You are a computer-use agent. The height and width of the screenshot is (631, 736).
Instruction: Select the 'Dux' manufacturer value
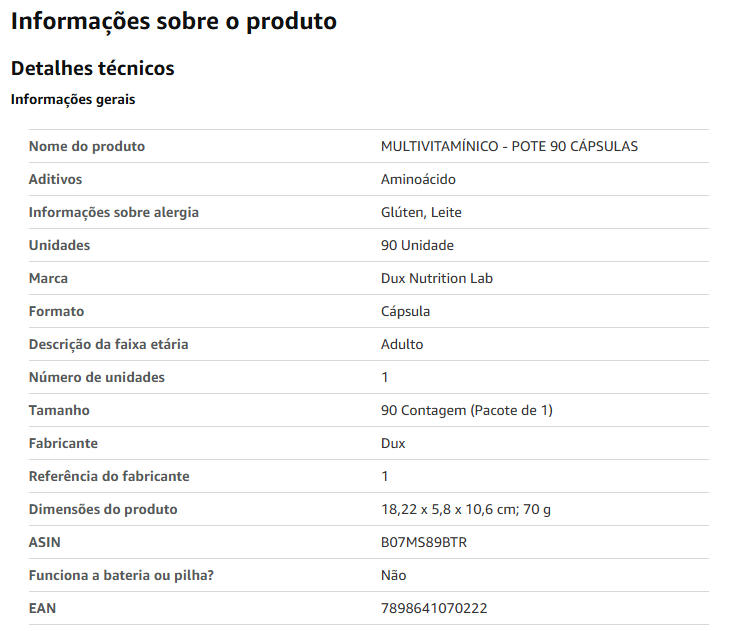pyautogui.click(x=393, y=444)
